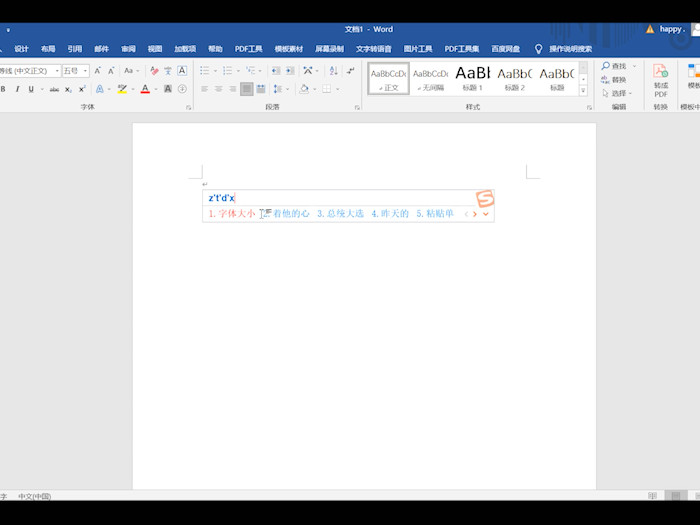Select 正文 style
Viewport: 700px width, 525px height.
(x=388, y=79)
